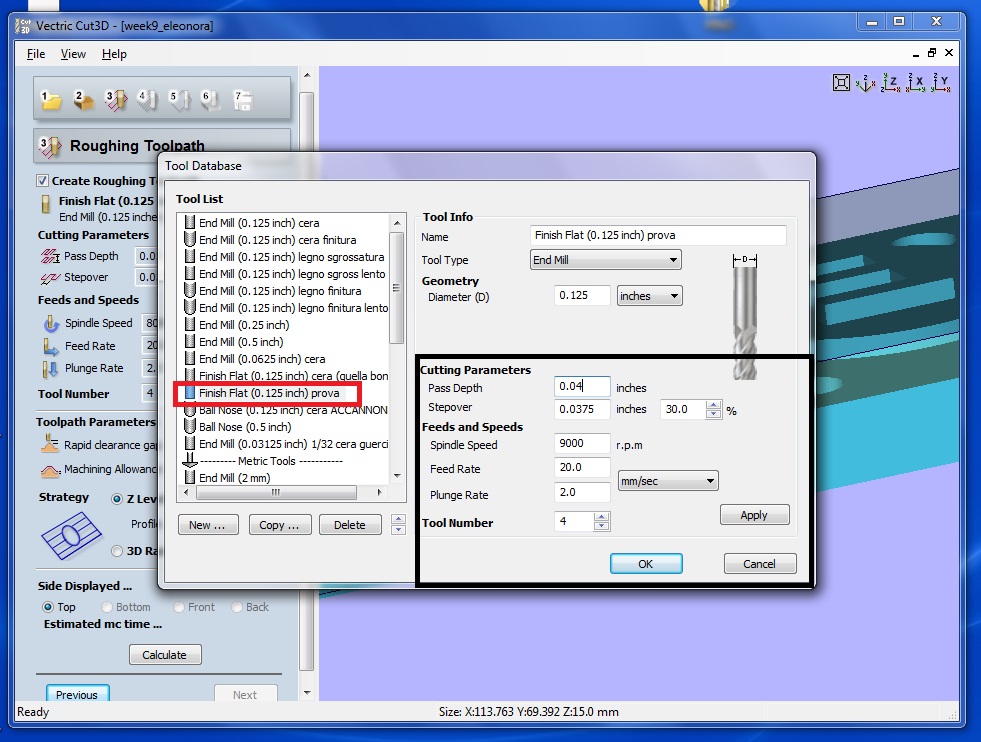
Task: Select step 6 preview machining icon
Action: click(211, 100)
